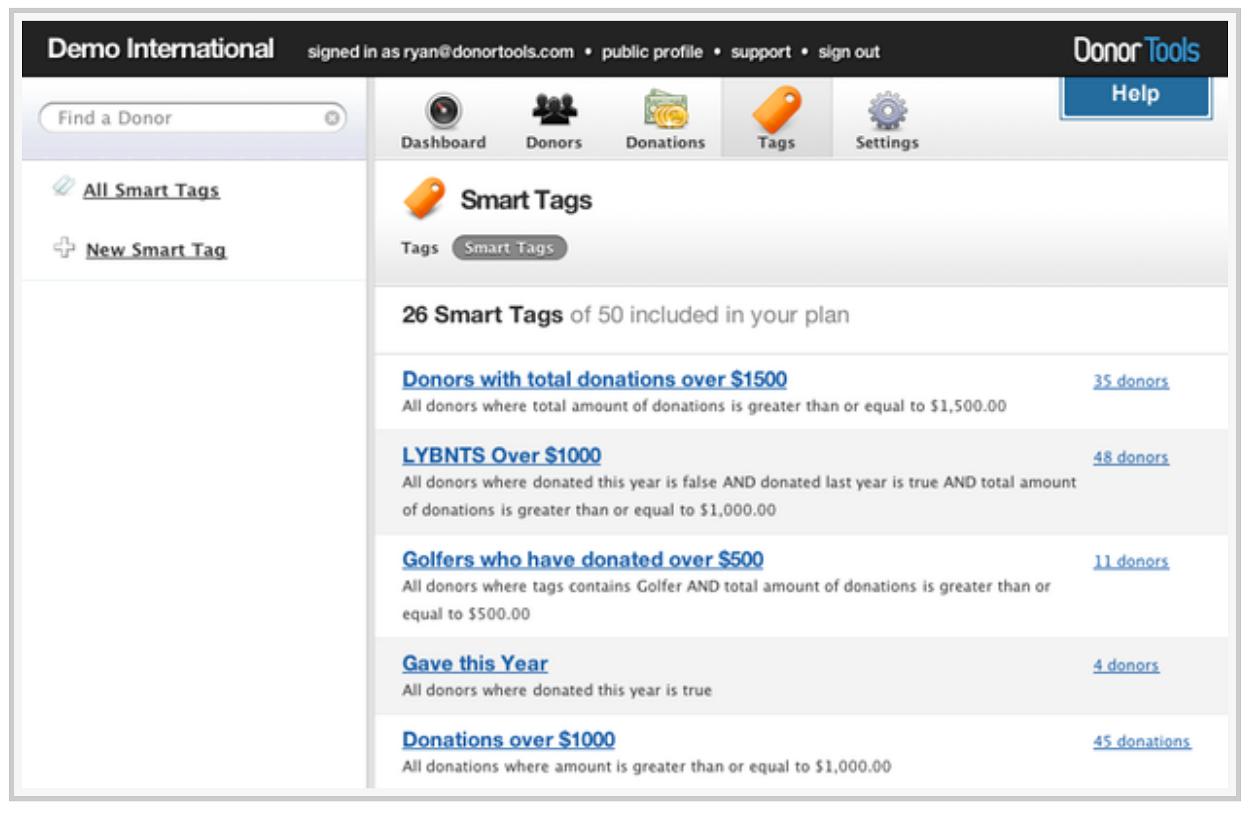Open the Dashboard gauge icon
Image resolution: width=1250 pixels, height=813 pixels.
tap(443, 110)
